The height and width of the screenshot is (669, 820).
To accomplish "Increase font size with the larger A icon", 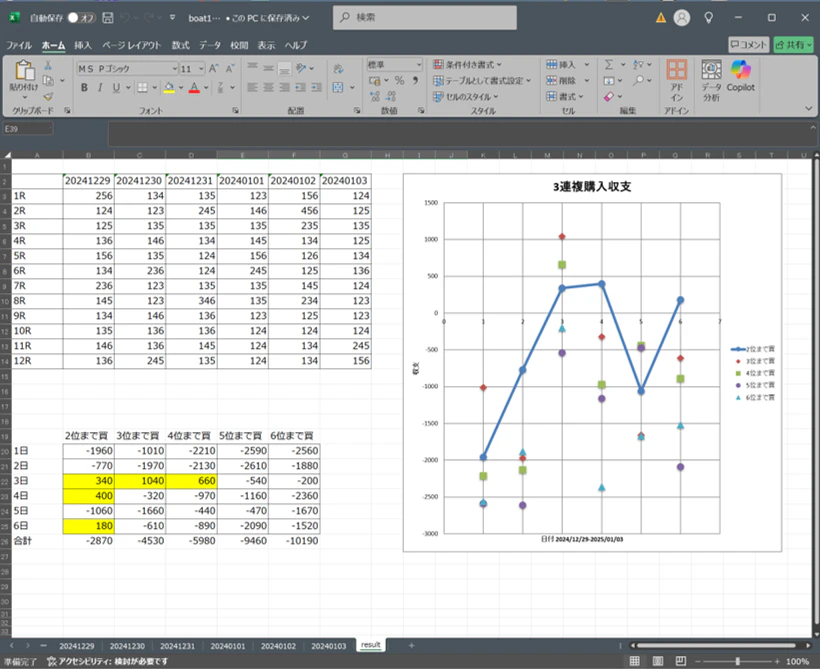I will 213,69.
